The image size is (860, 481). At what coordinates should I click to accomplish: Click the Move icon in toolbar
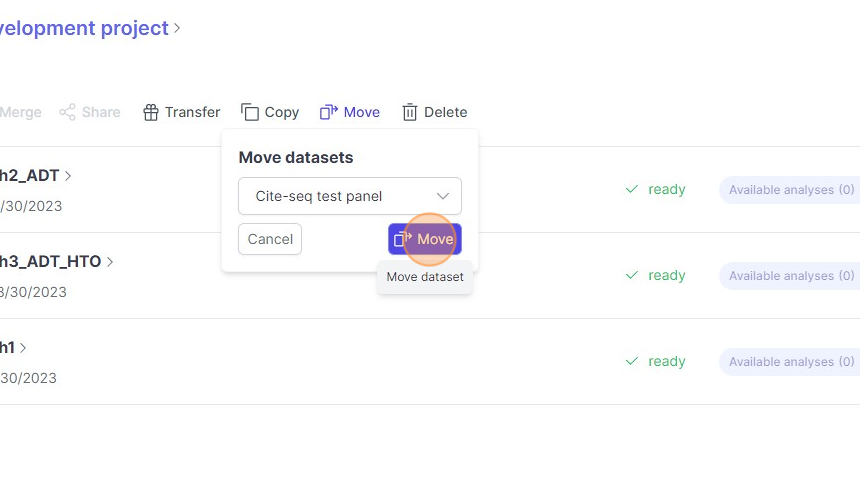coord(329,112)
